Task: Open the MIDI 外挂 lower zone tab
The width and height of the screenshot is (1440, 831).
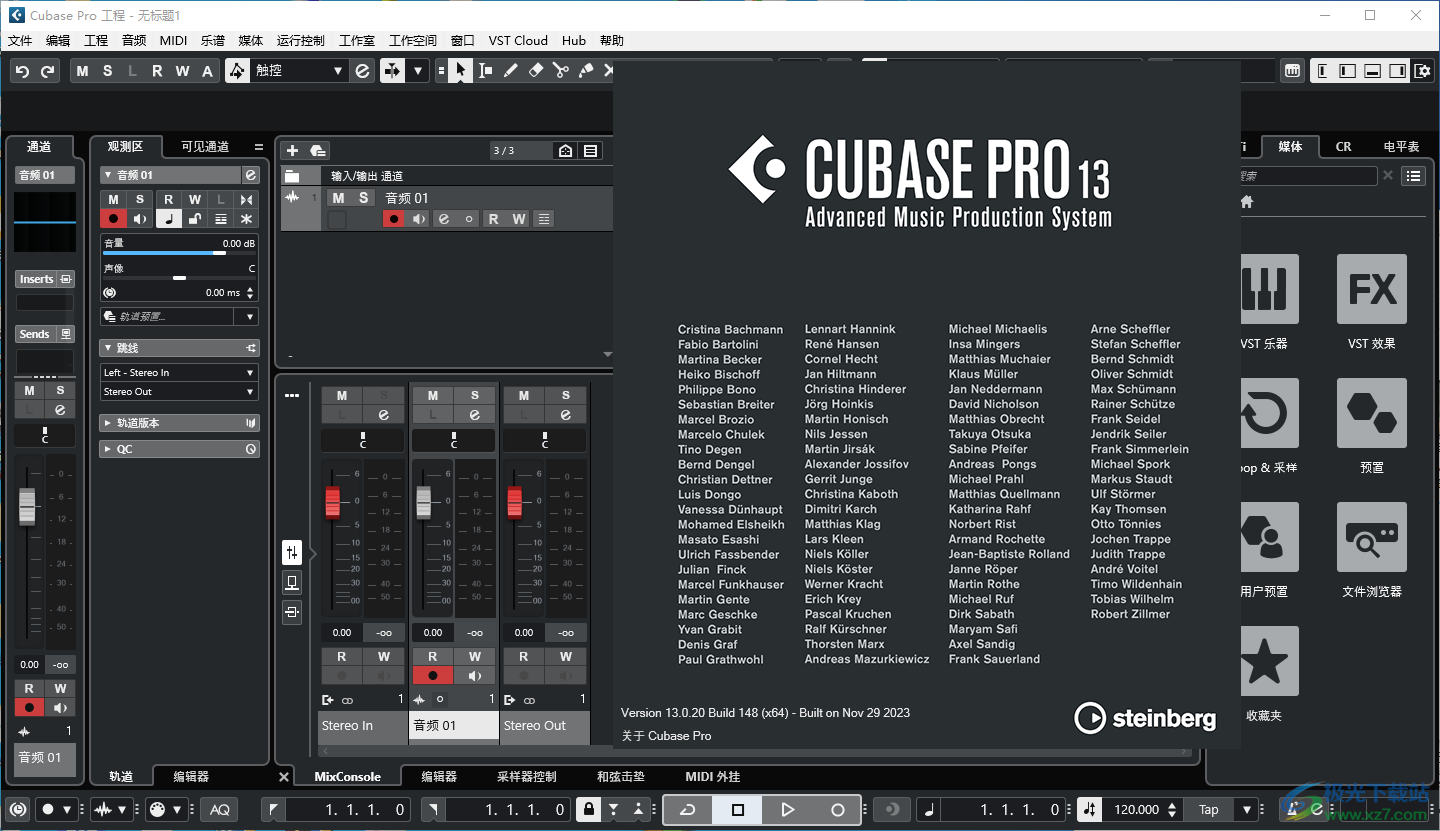Action: 713,776
